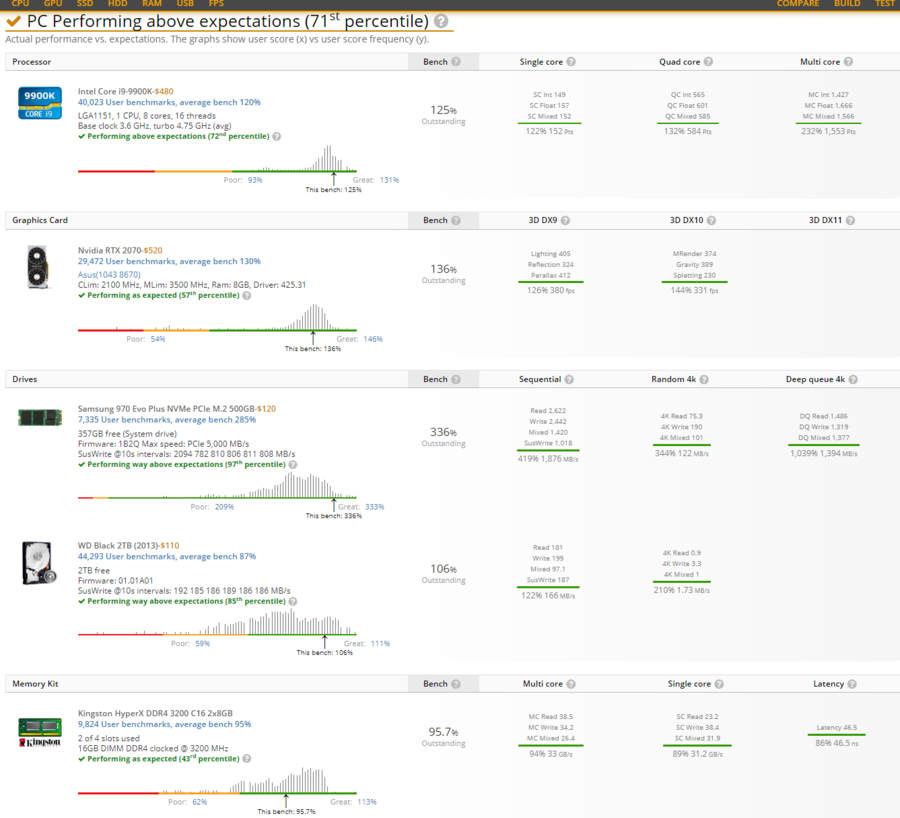900x818 pixels.
Task: Open the SSD tab in top navigation
Action: click(x=85, y=3)
